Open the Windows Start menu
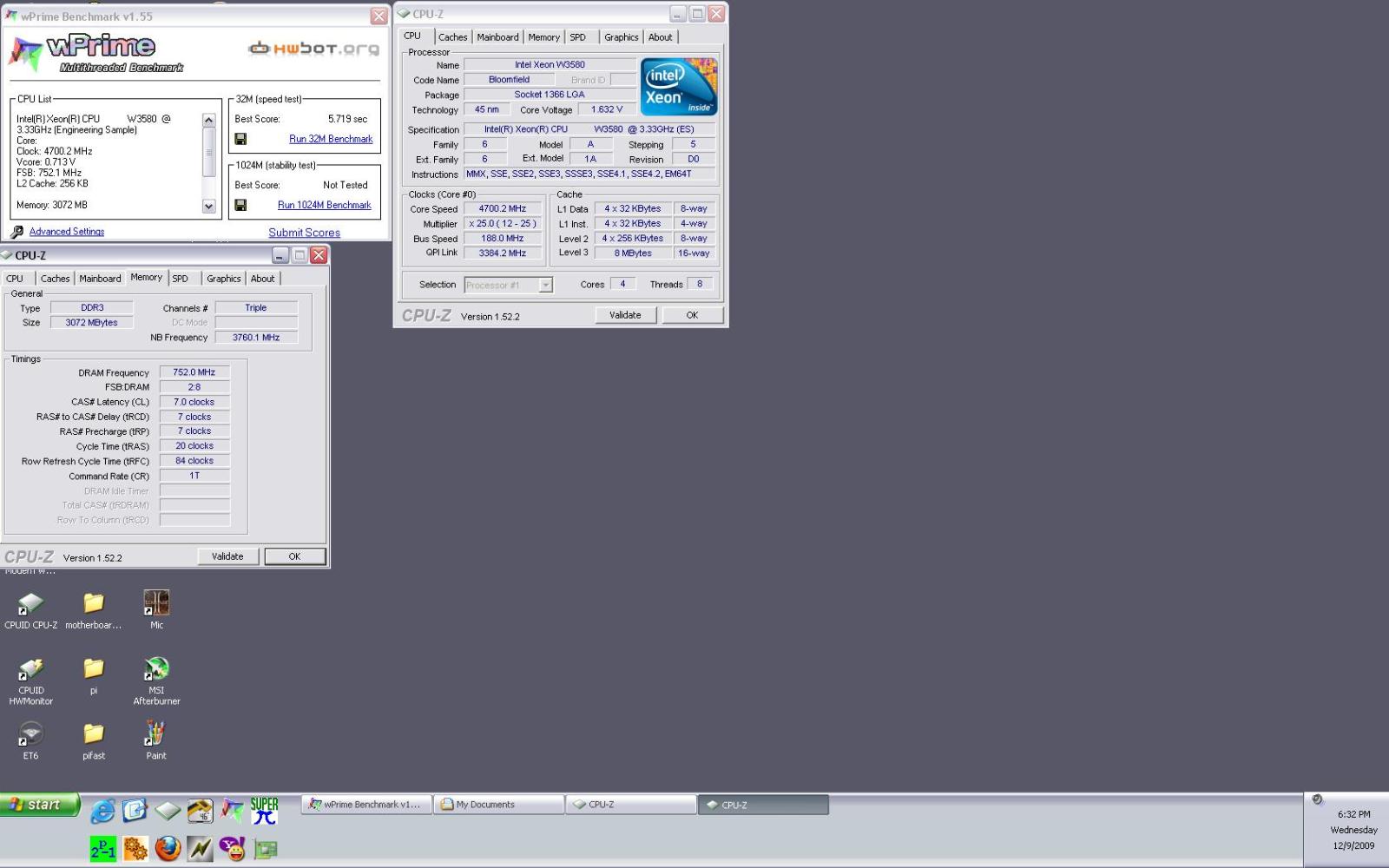 [40, 805]
